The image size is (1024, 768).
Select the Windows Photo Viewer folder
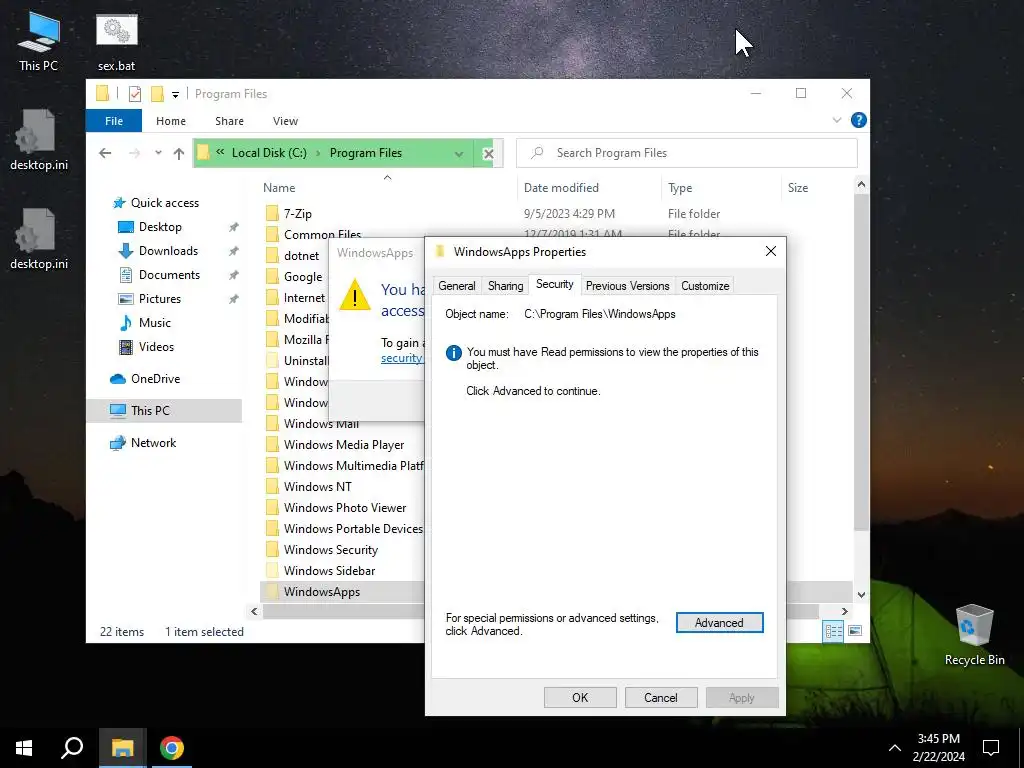pyautogui.click(x=345, y=507)
